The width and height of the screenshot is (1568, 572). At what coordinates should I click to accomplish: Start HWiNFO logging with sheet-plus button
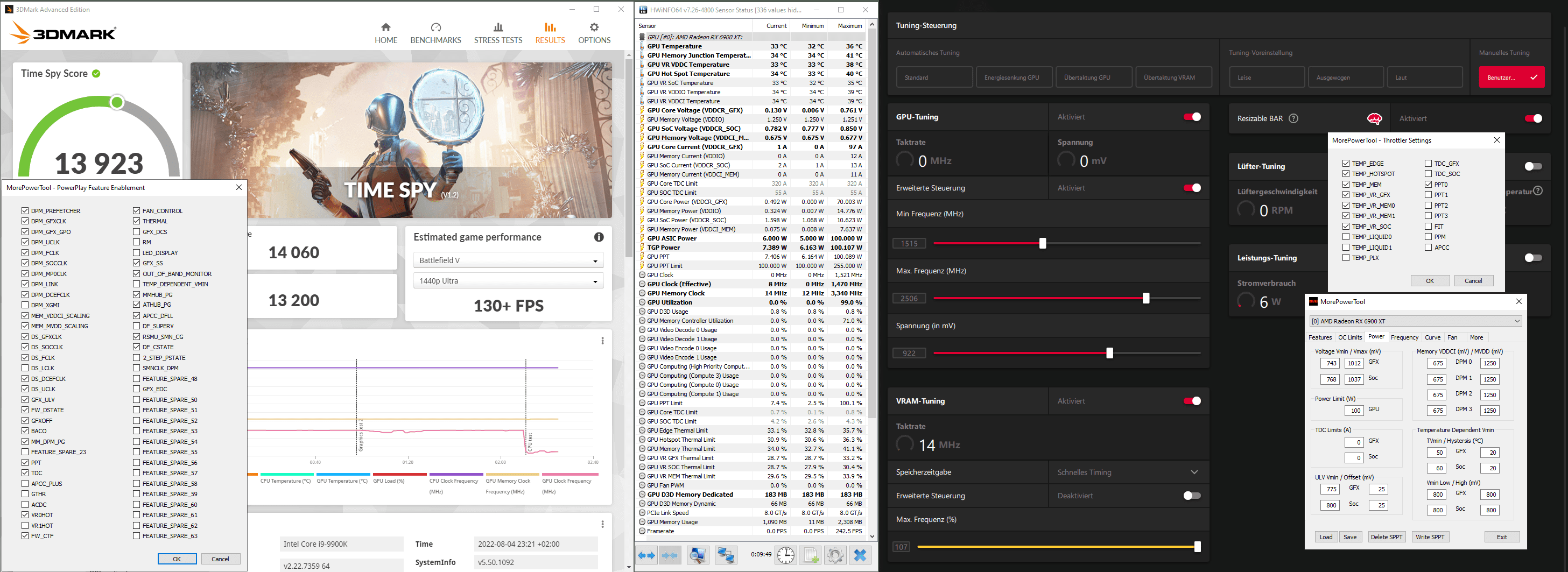(x=811, y=555)
